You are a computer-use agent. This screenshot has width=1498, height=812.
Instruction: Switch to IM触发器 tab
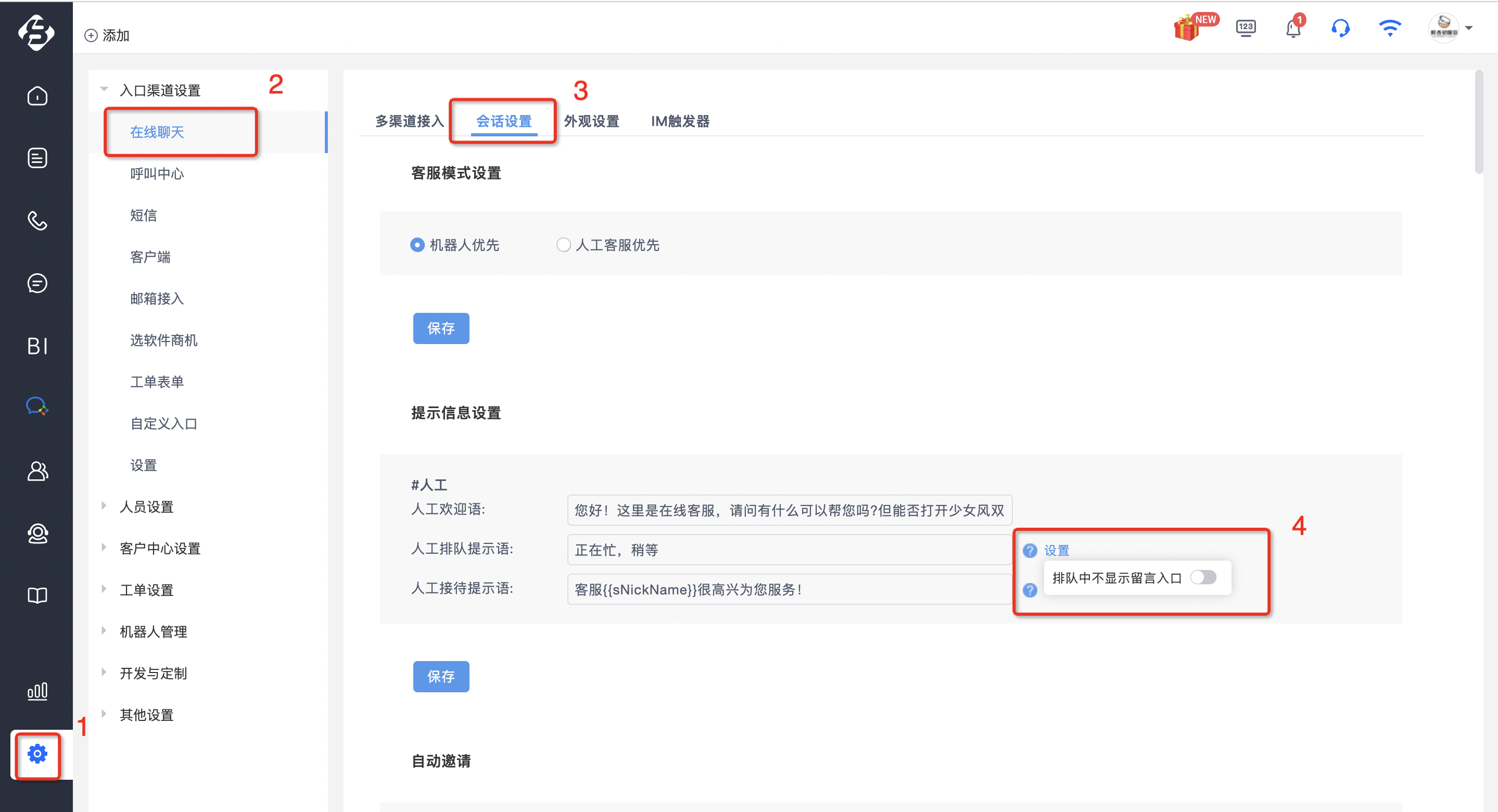click(680, 121)
